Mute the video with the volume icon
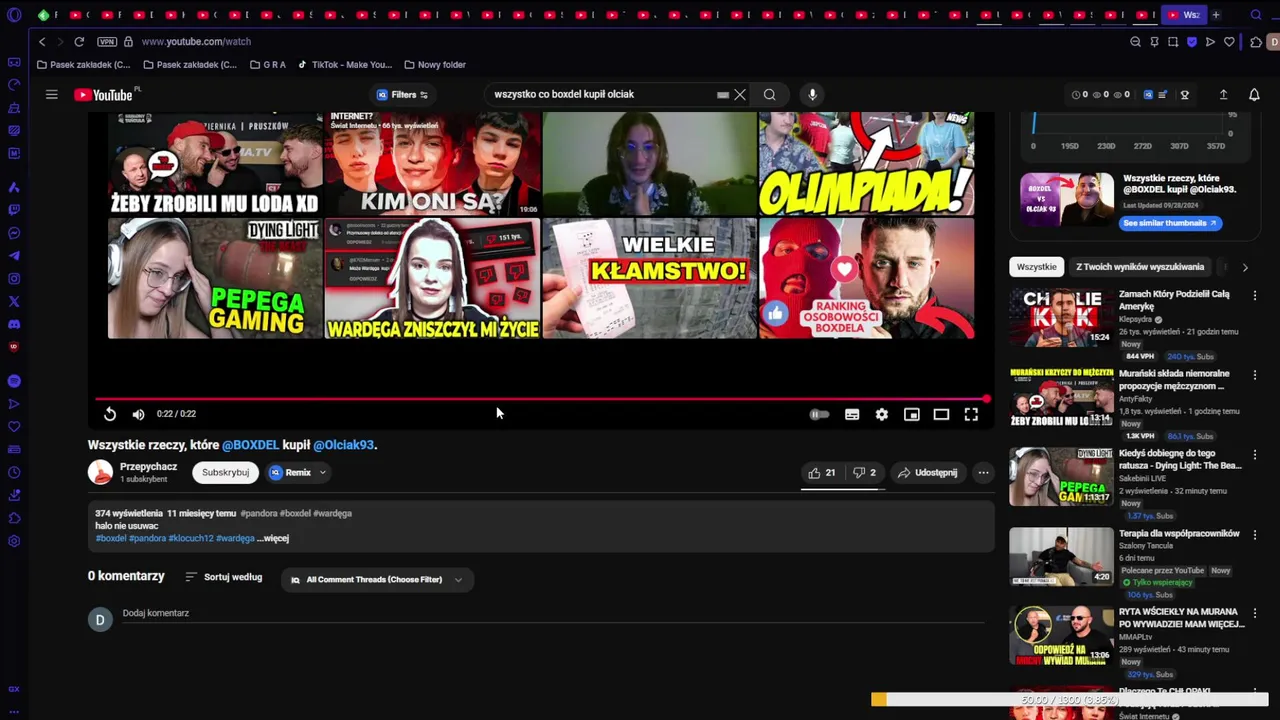Viewport: 1280px width, 720px height. click(x=138, y=414)
